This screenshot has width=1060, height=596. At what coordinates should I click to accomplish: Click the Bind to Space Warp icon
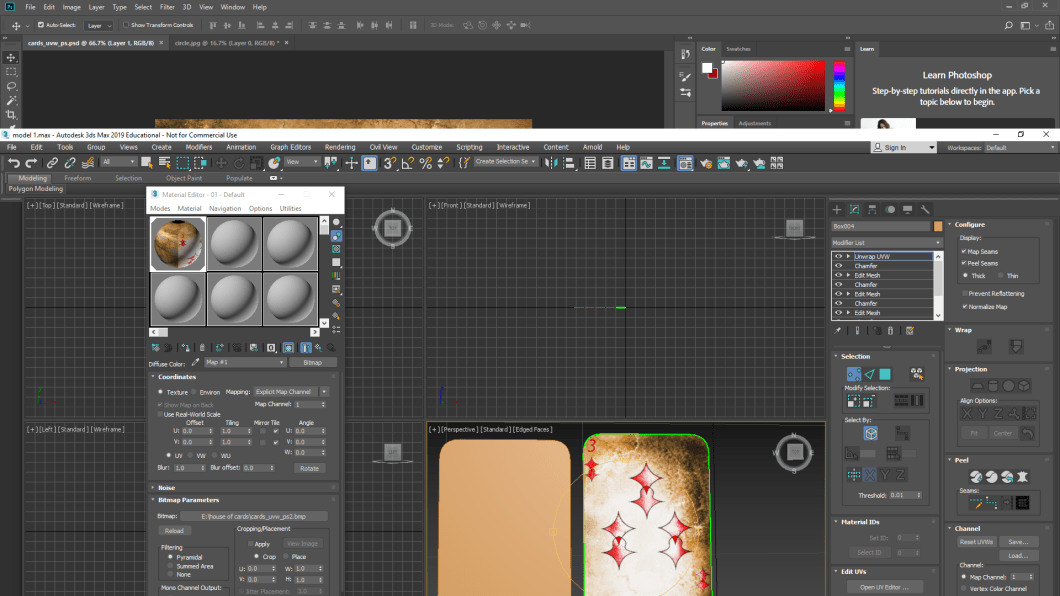tap(88, 163)
